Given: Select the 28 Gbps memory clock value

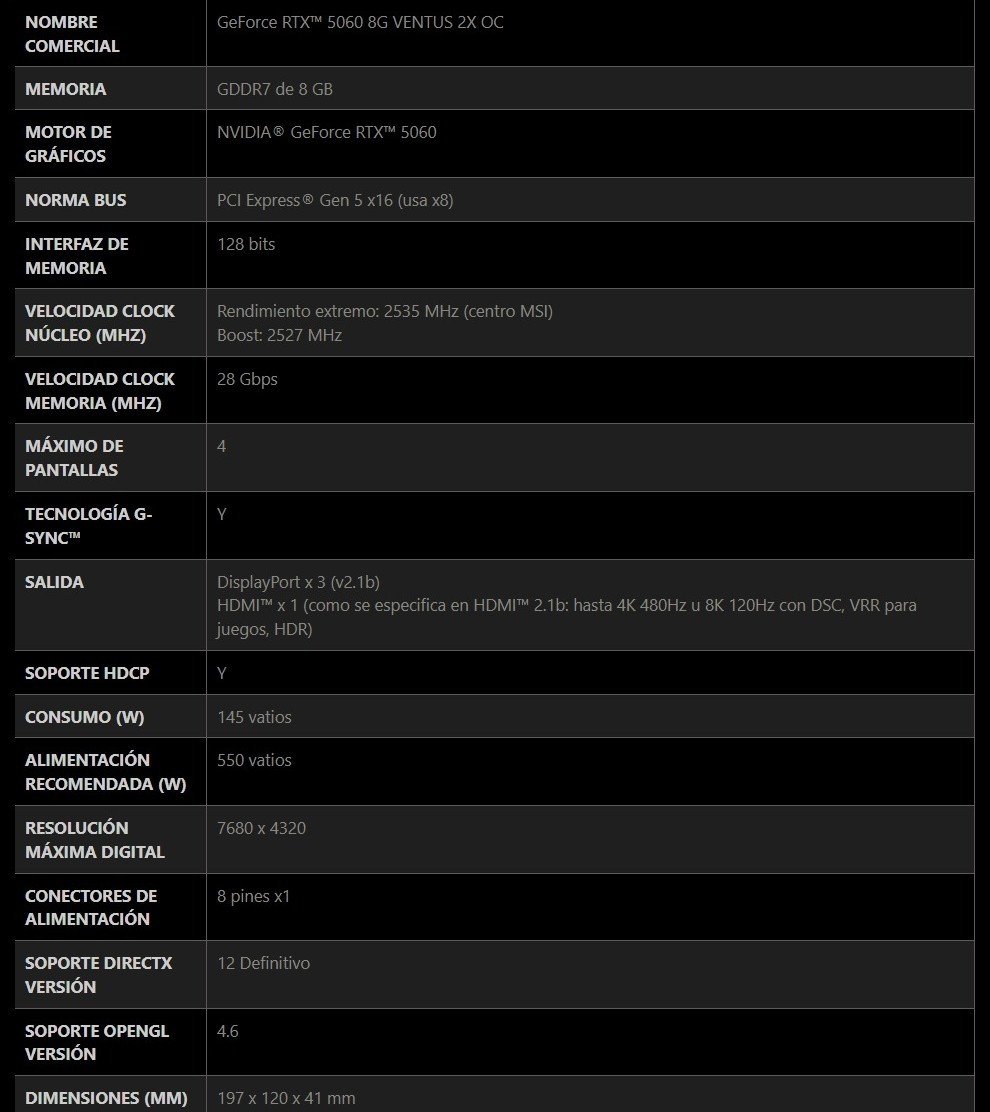Looking at the screenshot, I should tap(247, 379).
